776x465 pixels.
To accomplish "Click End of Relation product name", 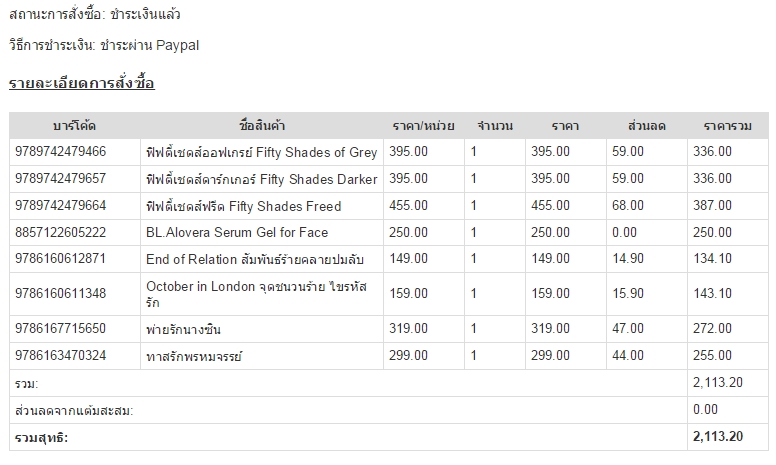I will pos(255,259).
